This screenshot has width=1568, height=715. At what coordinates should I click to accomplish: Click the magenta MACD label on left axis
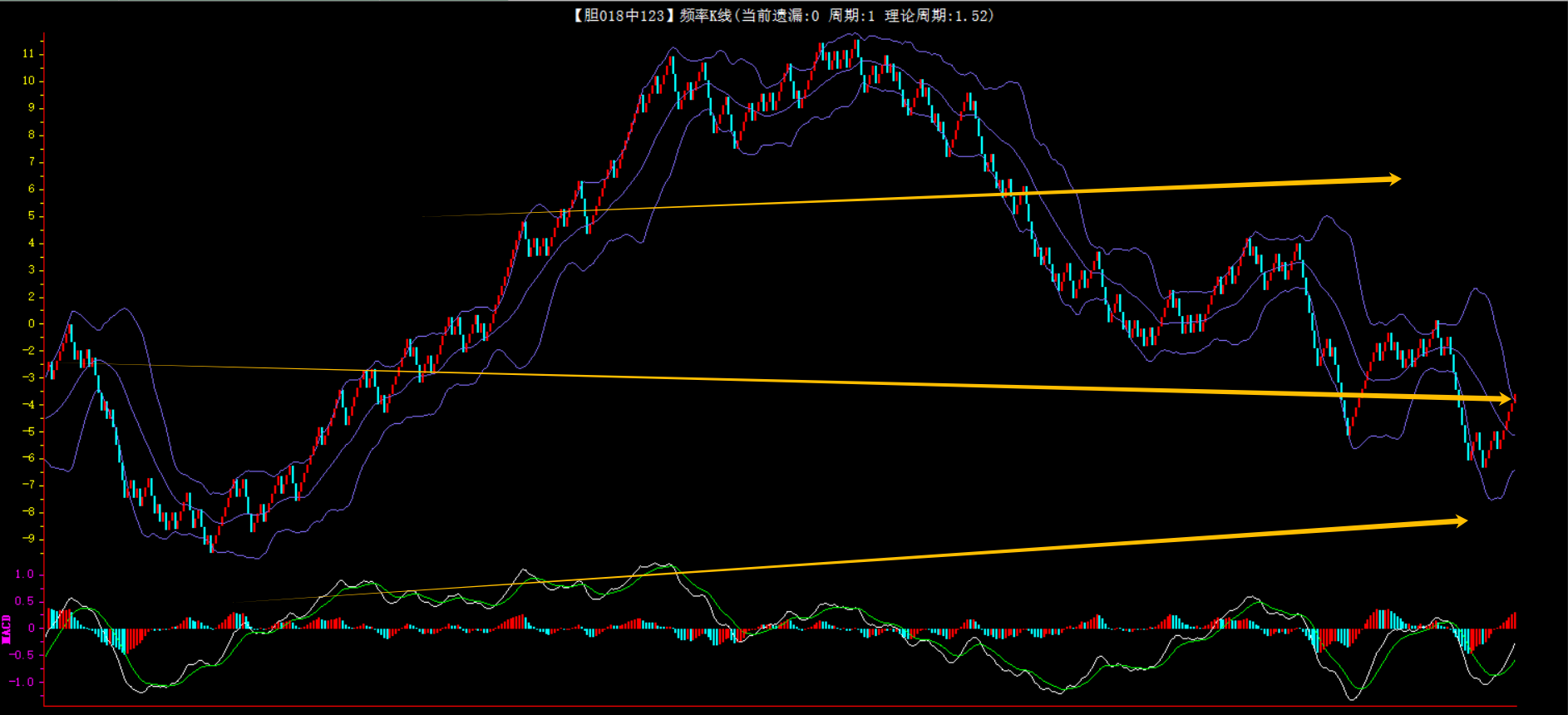point(7,629)
